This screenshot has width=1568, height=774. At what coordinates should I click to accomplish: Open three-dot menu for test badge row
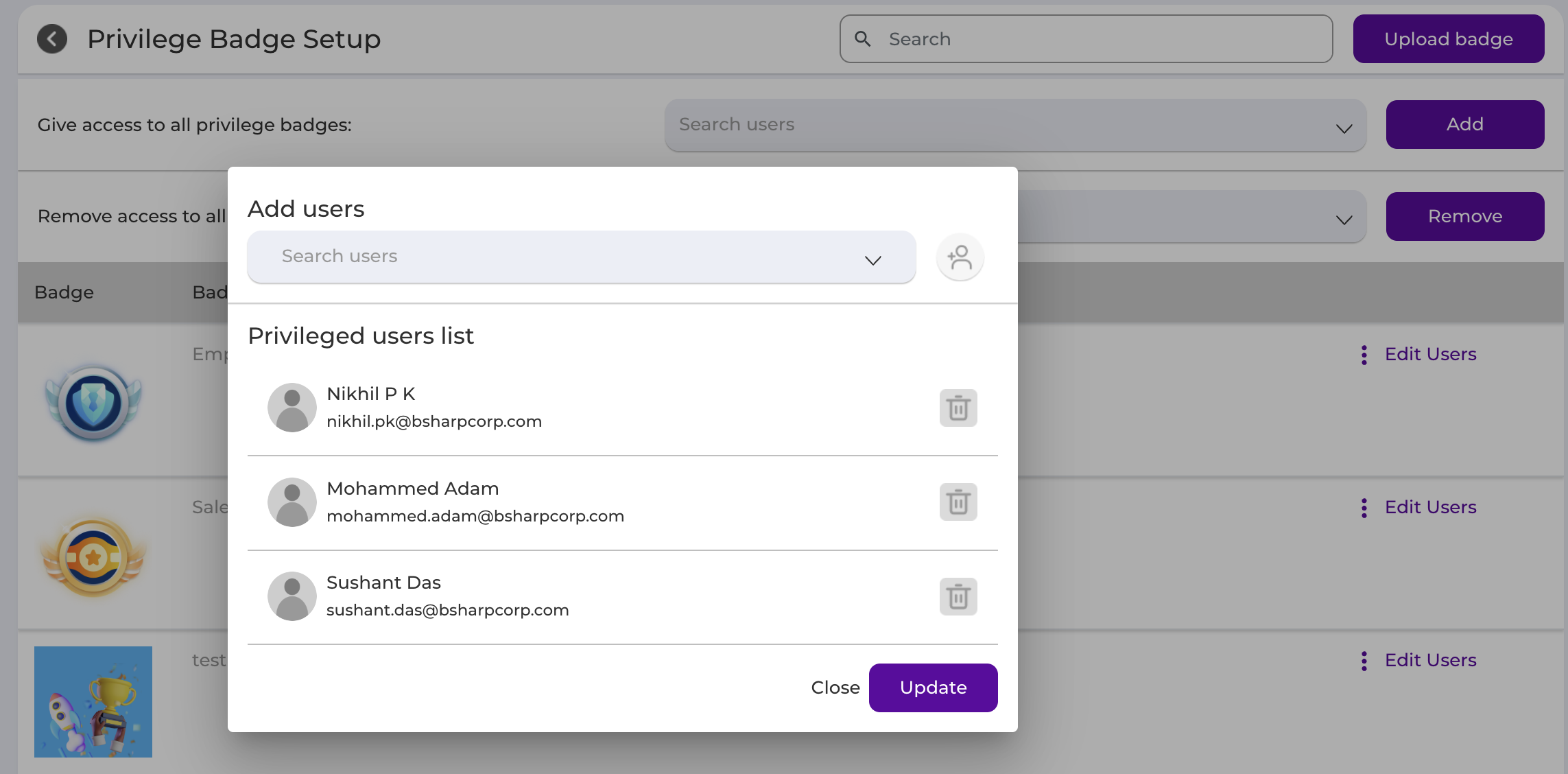point(1364,661)
